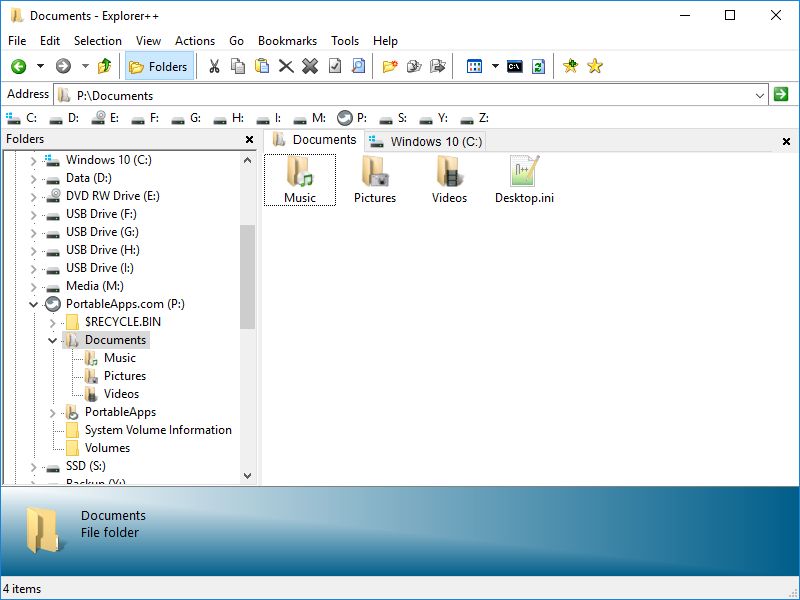Open search using the magnifier icon
This screenshot has width=800, height=600.
[358, 66]
